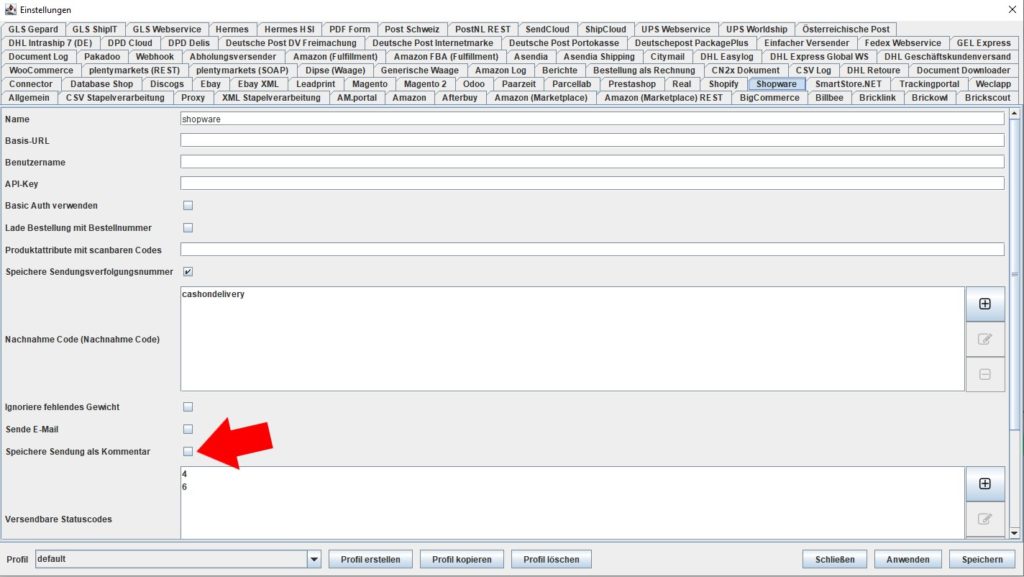Select status code 6 in the list
This screenshot has height=577, width=1024.
pos(185,487)
